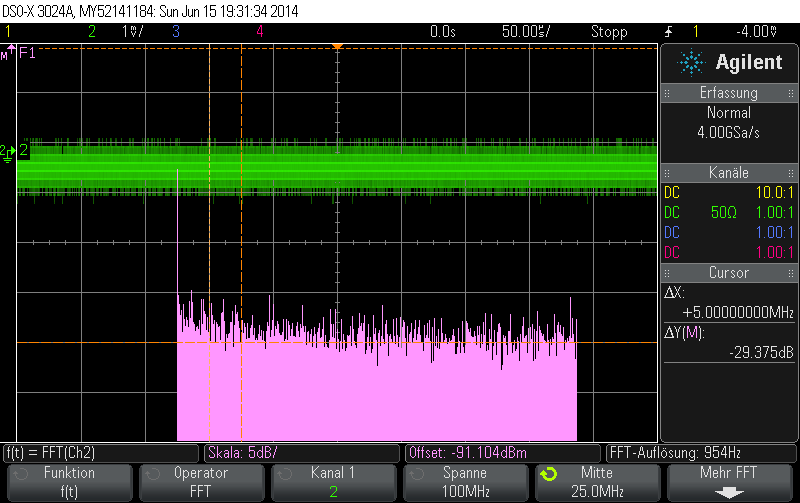Click the grip dots left of Cursor

[667, 273]
